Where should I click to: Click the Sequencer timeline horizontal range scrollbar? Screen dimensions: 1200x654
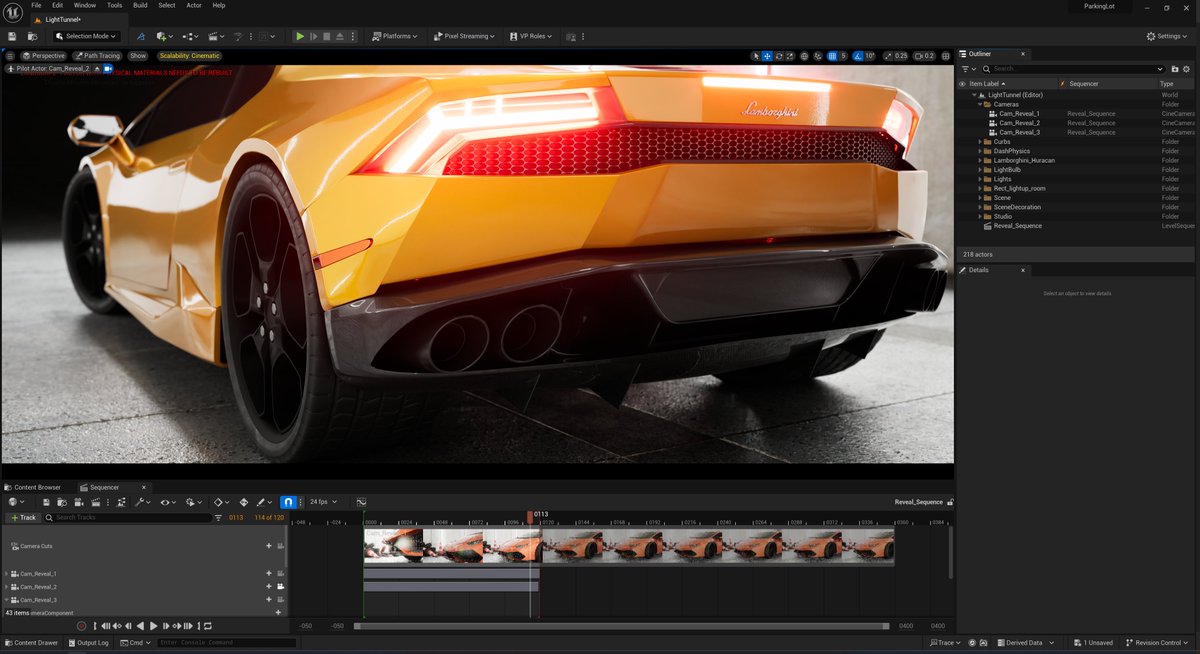tap(621, 626)
